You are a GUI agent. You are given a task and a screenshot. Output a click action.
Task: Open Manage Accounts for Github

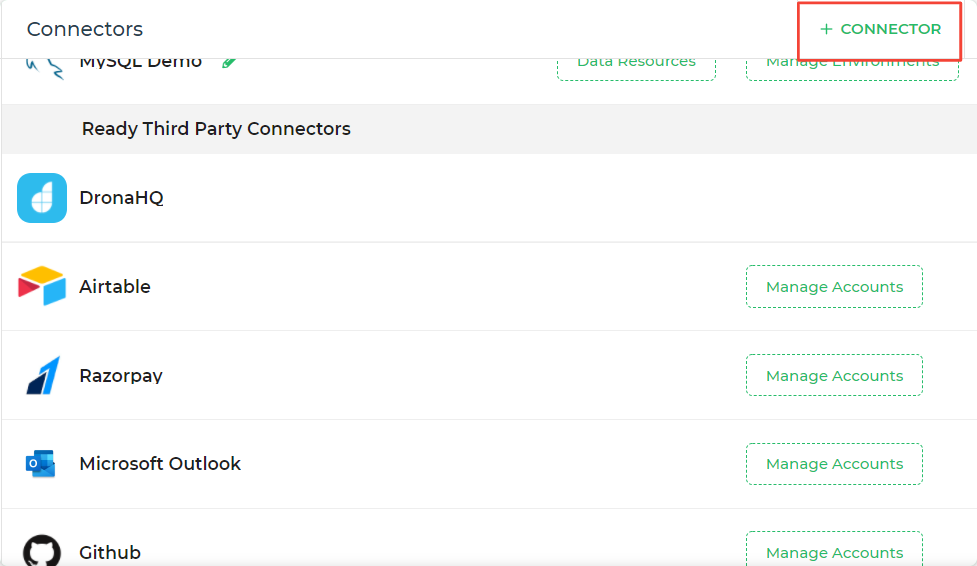pyautogui.click(x=834, y=552)
